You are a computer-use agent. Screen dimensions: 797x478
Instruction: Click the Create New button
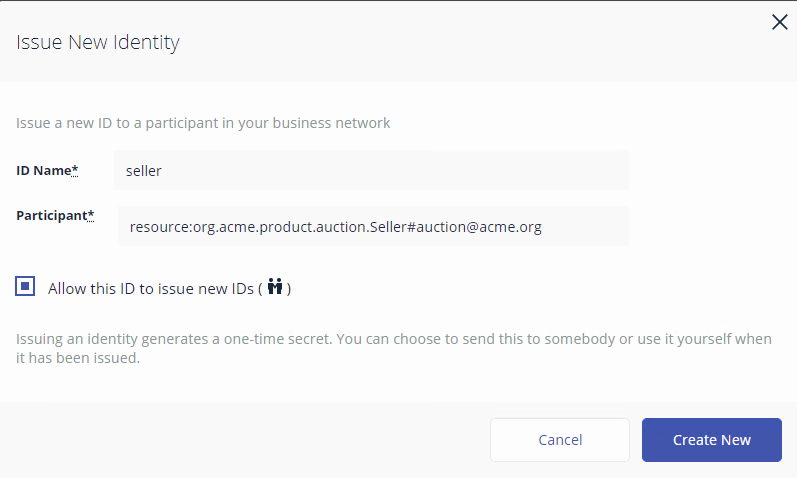click(711, 440)
